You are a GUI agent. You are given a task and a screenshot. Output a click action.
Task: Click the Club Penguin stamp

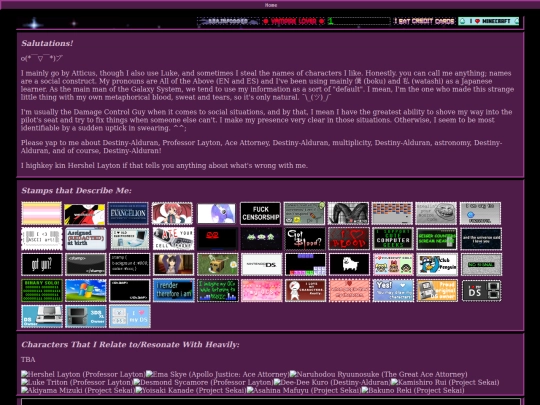point(437,264)
